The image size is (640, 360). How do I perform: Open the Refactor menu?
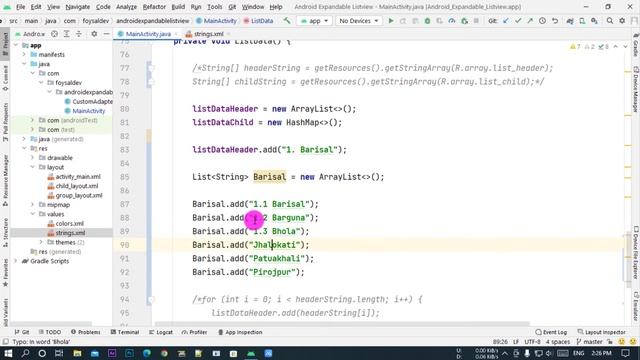[x=154, y=7]
